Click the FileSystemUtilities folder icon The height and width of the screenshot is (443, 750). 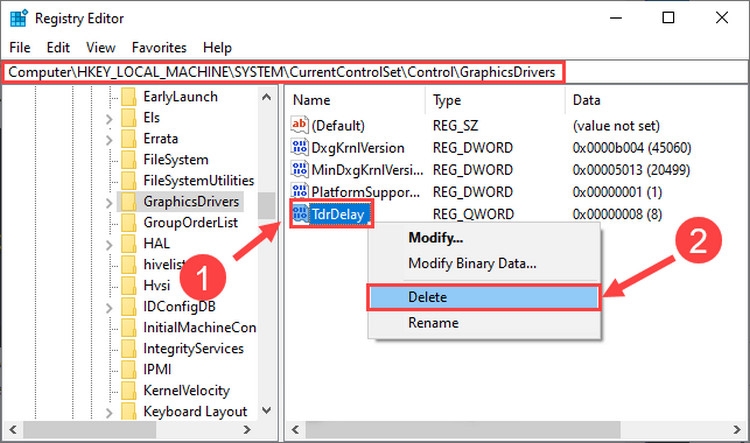pyautogui.click(x=129, y=181)
